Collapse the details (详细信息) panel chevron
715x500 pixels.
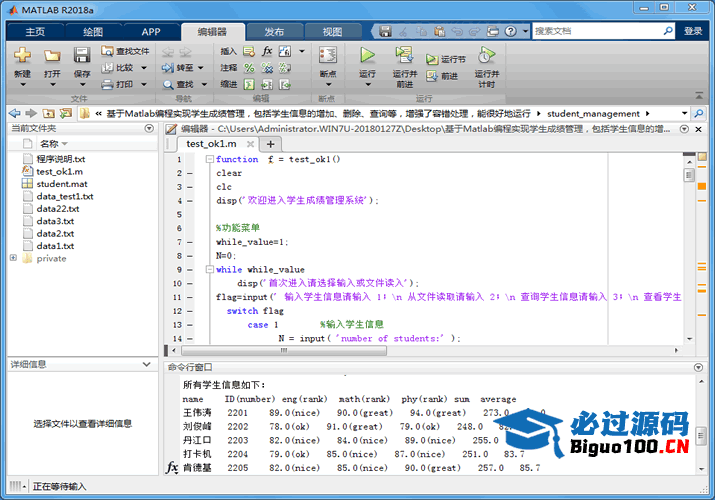coord(146,364)
